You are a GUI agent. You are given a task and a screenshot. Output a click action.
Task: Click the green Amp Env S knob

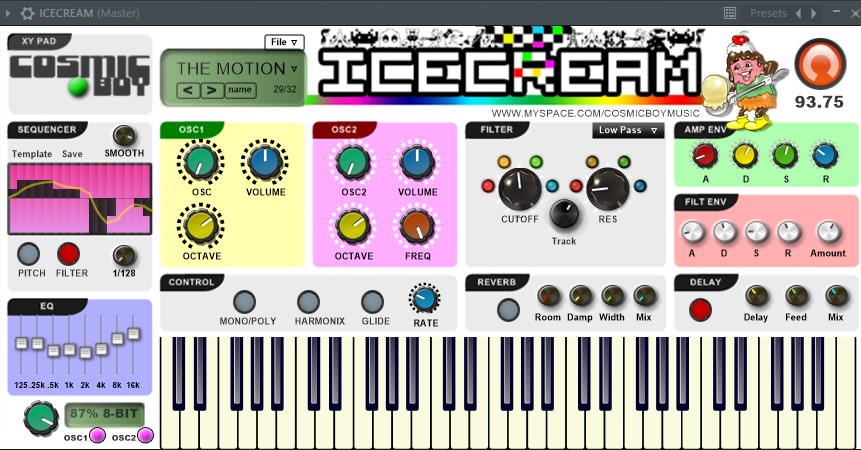pos(785,156)
